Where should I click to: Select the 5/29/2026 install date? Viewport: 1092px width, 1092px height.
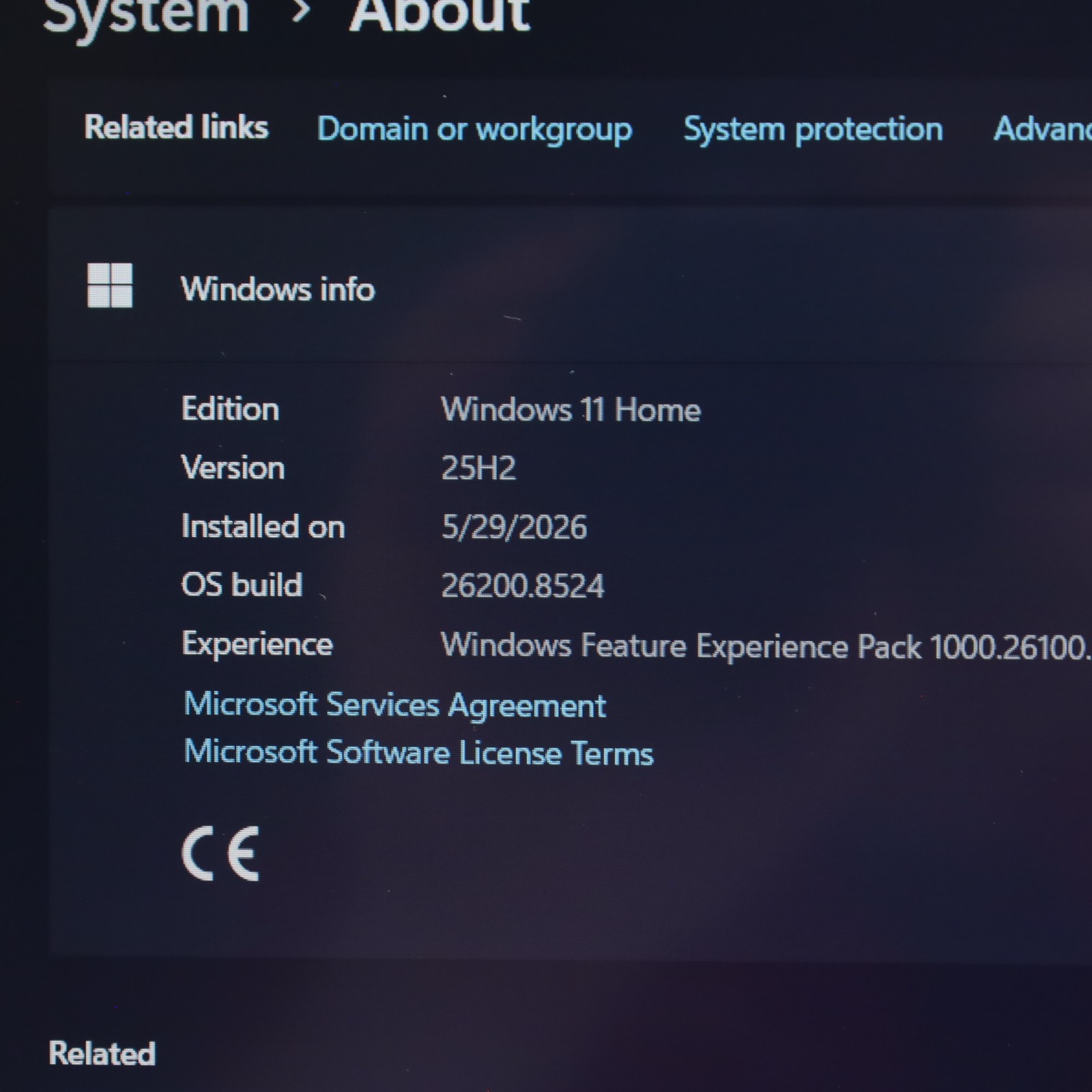pyautogui.click(x=514, y=527)
